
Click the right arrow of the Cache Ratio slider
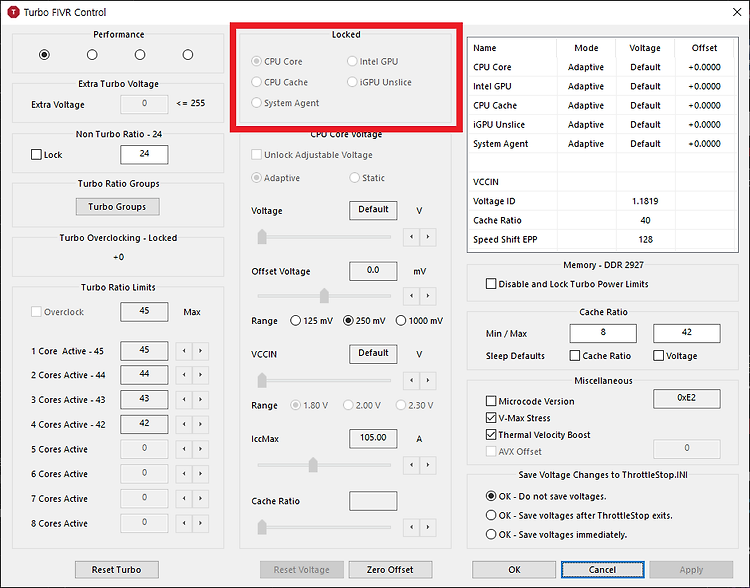point(428,527)
